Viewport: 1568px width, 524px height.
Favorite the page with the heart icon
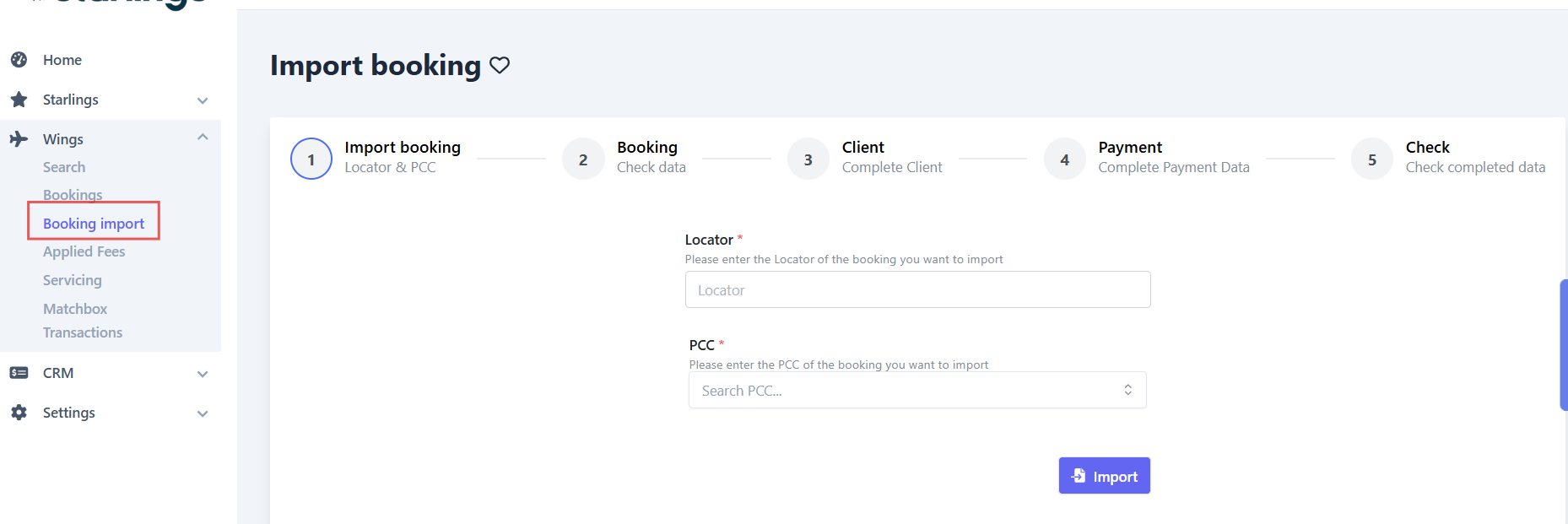coord(500,65)
